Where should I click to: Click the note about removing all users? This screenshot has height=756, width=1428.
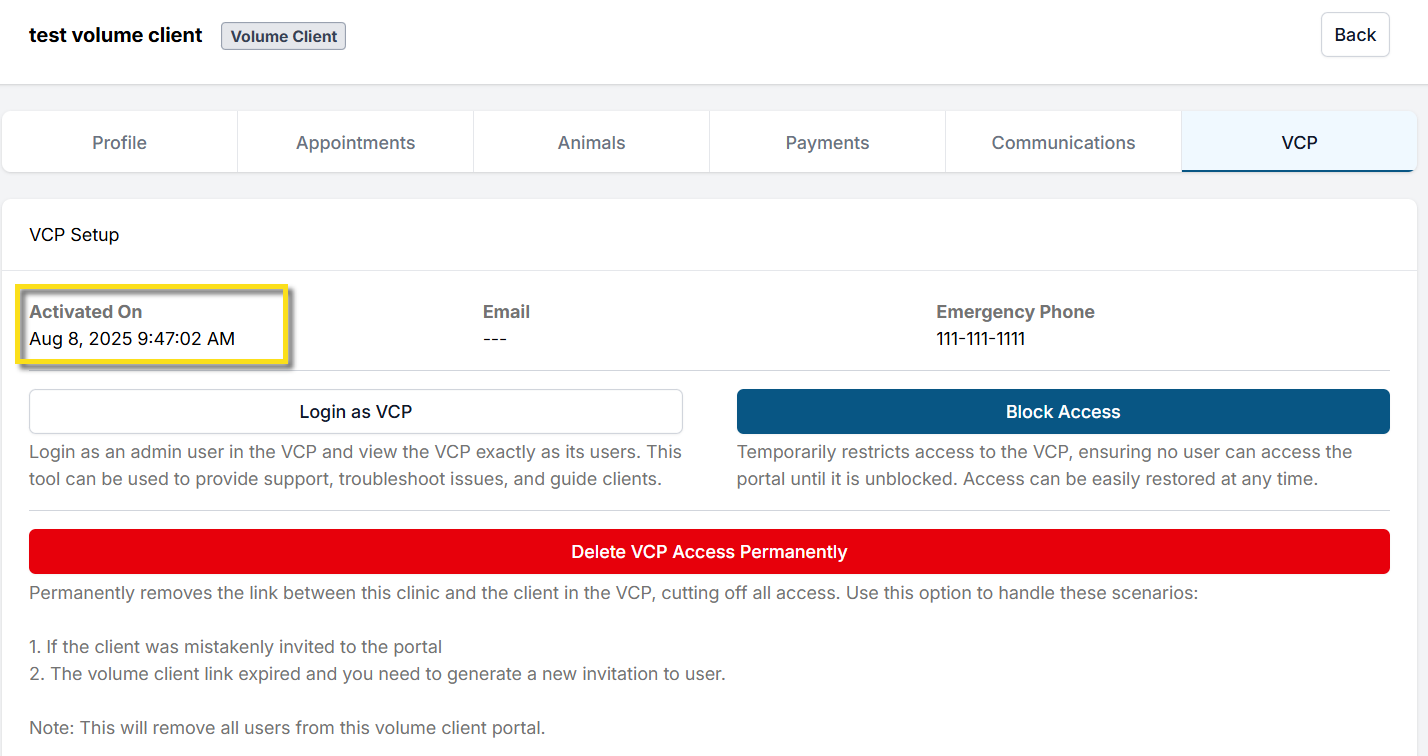[x=287, y=728]
